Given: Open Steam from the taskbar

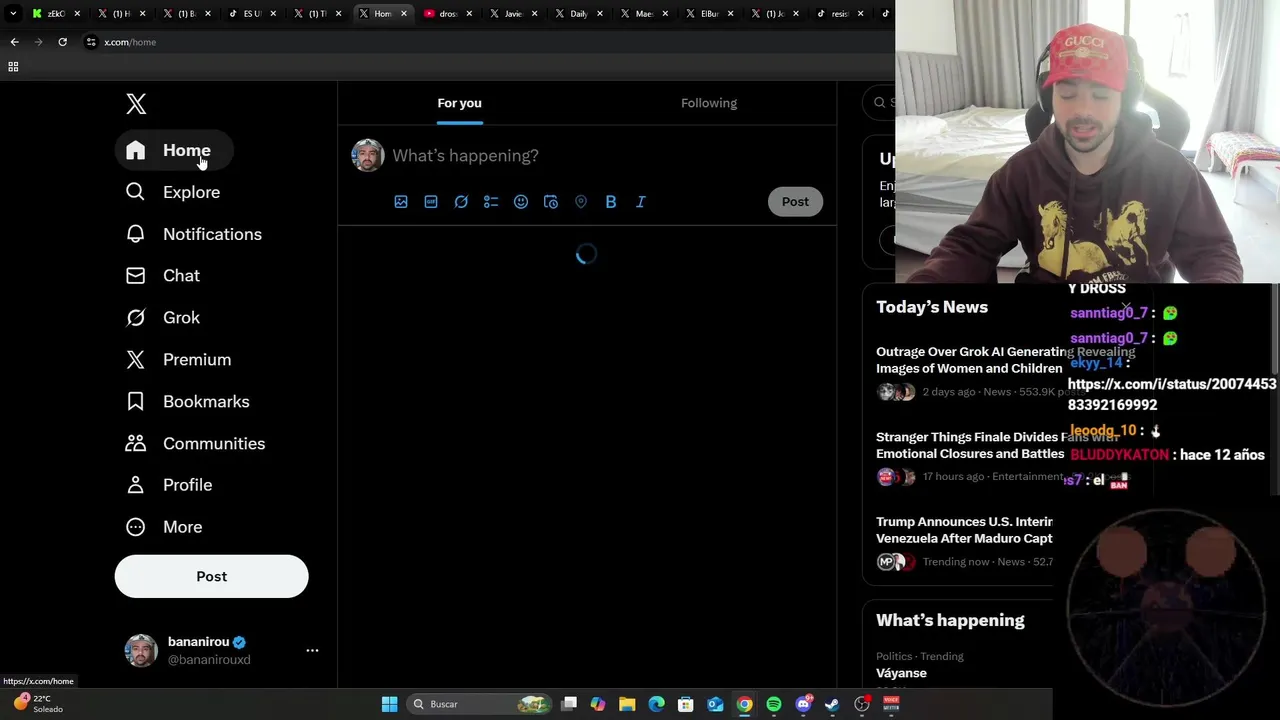Looking at the screenshot, I should 832,704.
